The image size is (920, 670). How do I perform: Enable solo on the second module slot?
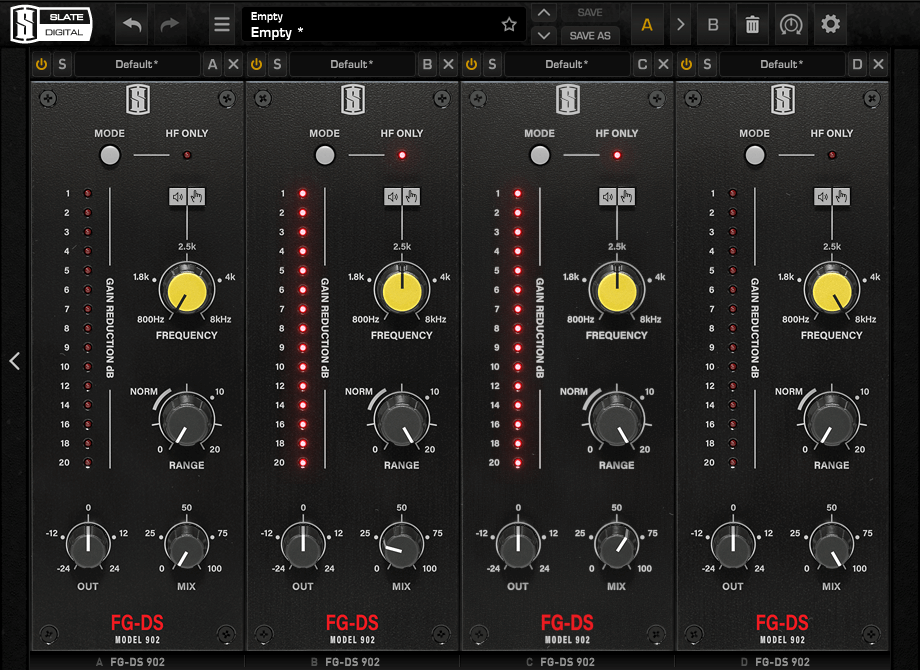(276, 63)
